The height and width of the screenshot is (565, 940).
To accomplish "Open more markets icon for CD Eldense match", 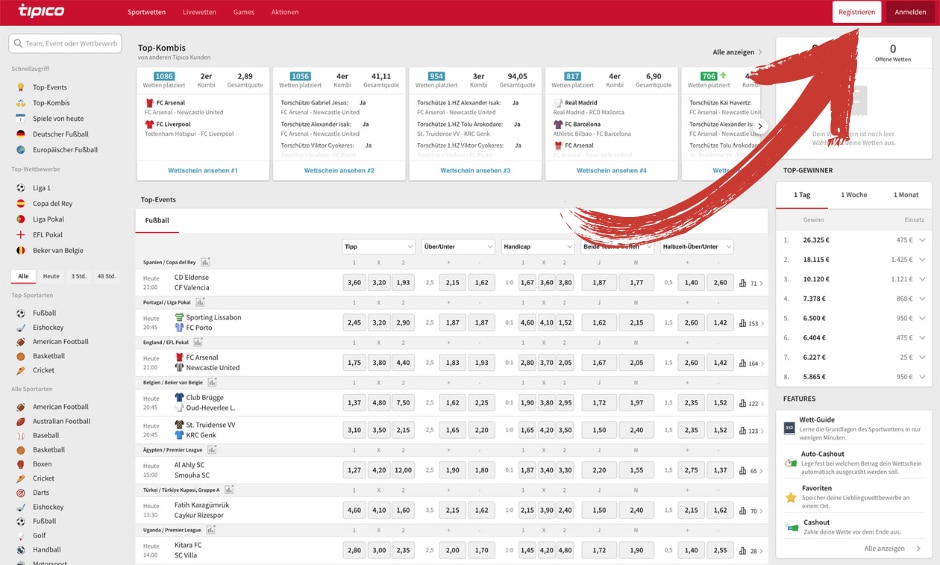I will tap(743, 283).
